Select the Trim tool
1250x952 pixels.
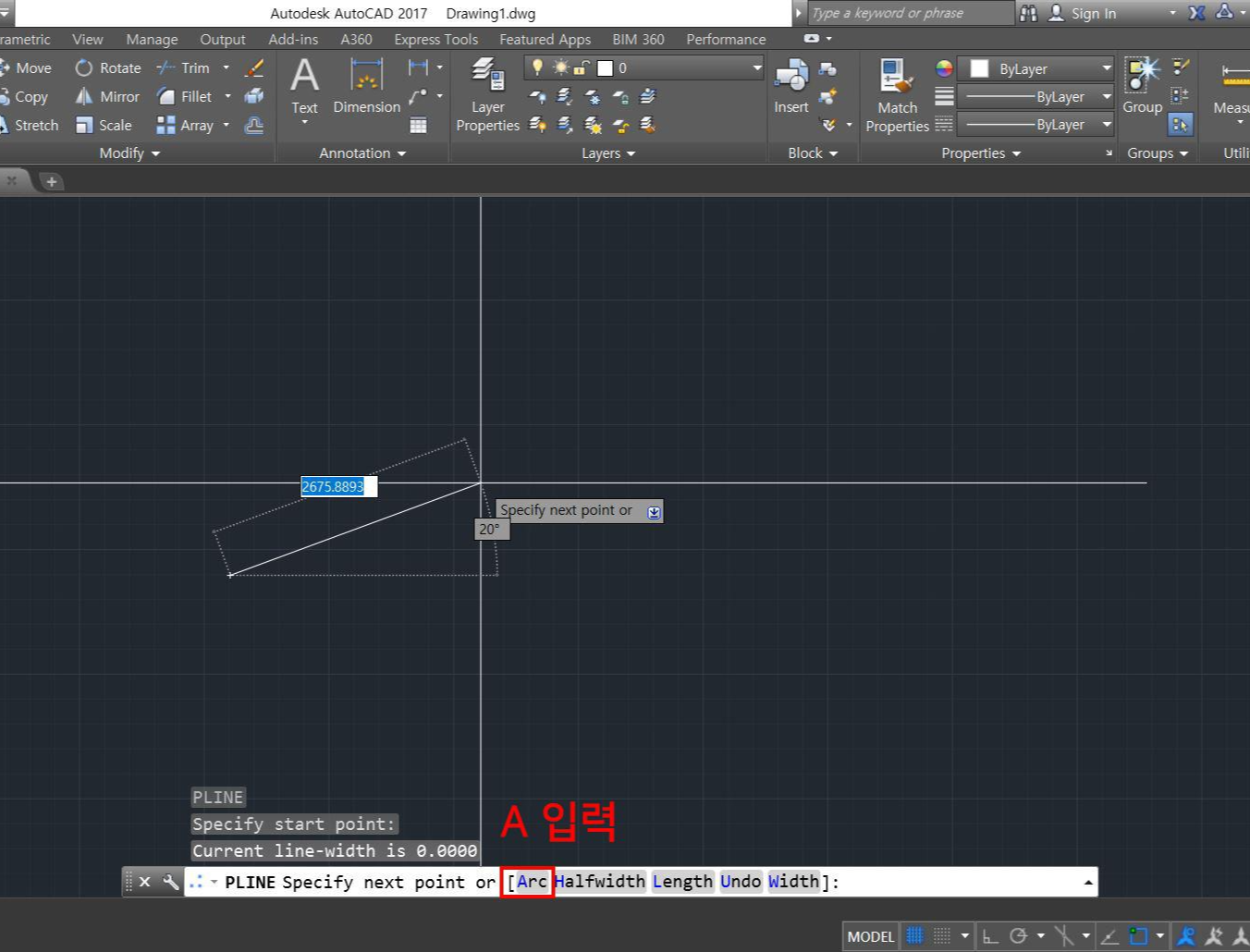(x=184, y=67)
